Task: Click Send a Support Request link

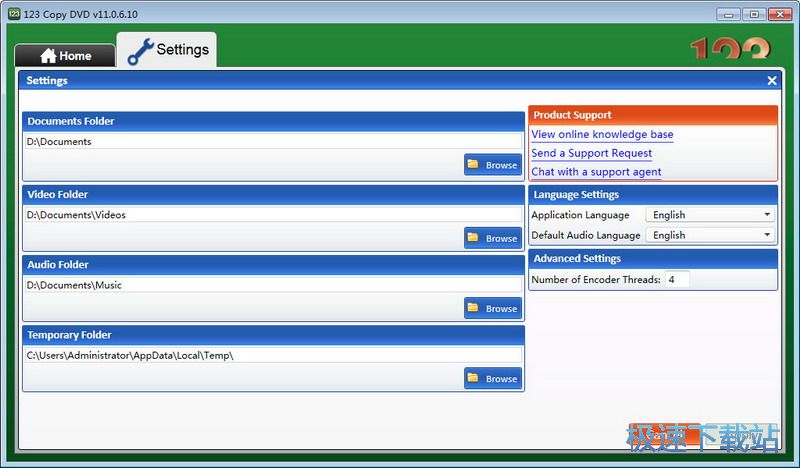Action: tap(591, 153)
